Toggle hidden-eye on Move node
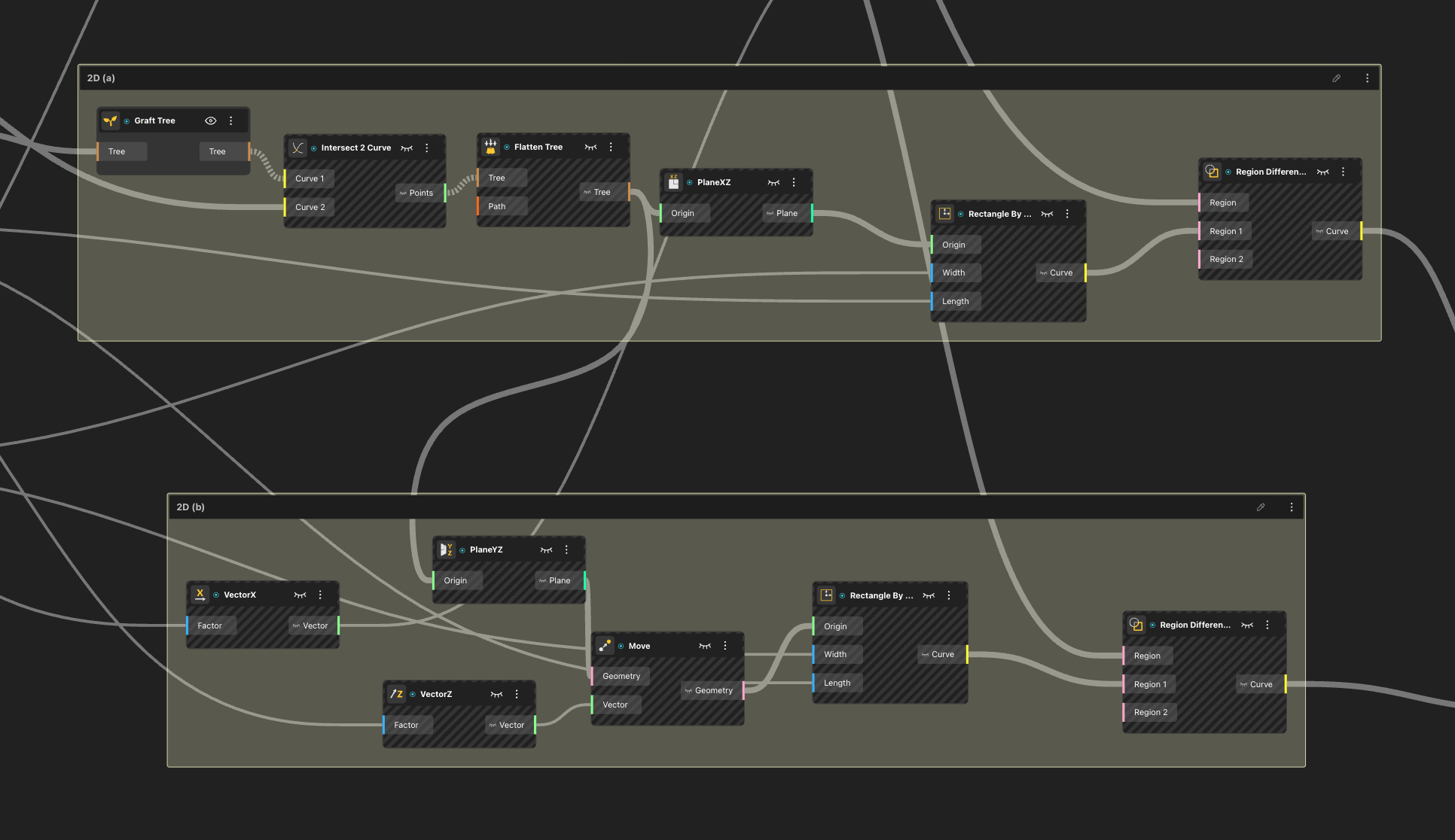 (x=705, y=646)
